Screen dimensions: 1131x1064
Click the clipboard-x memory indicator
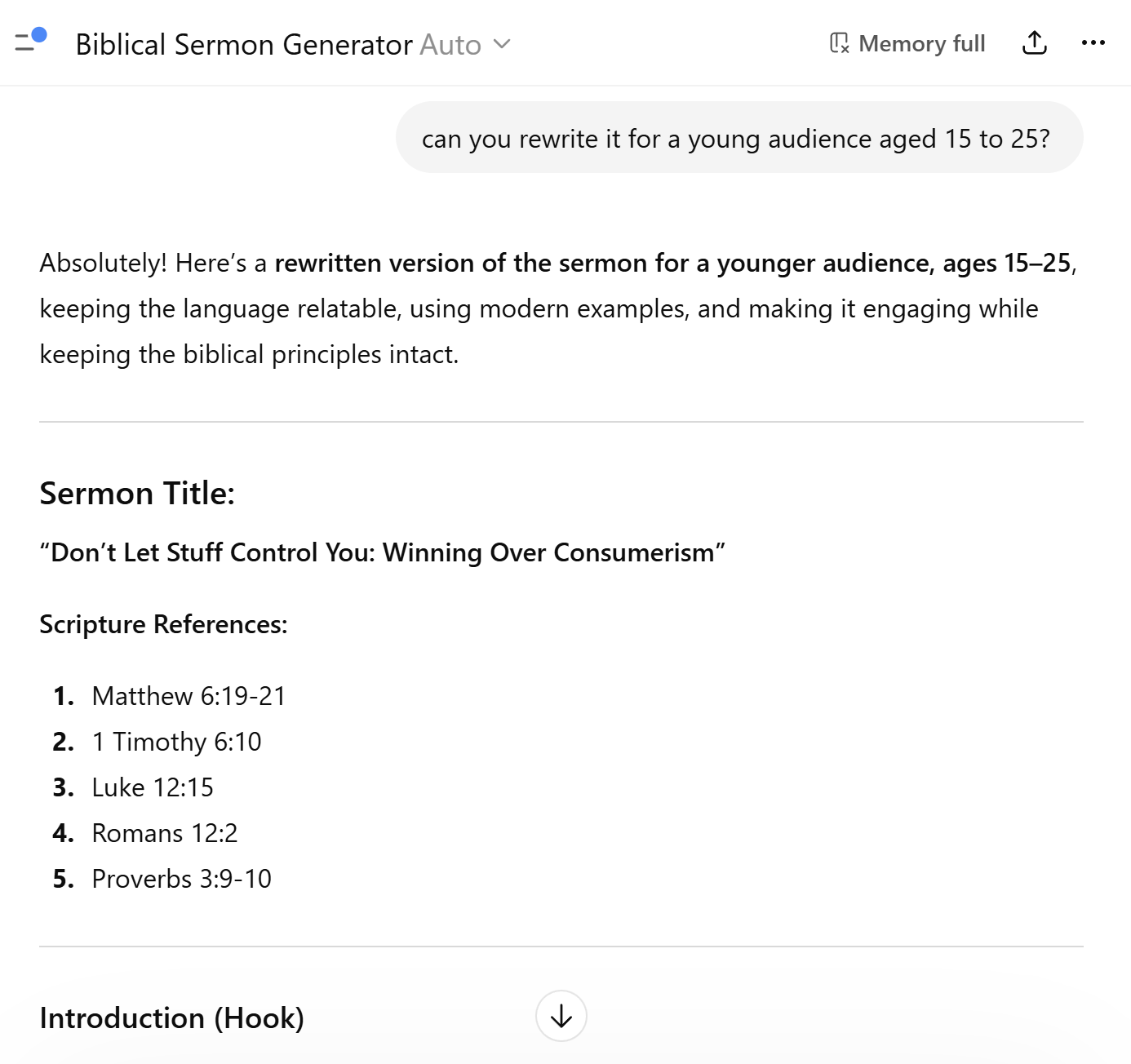click(x=837, y=43)
